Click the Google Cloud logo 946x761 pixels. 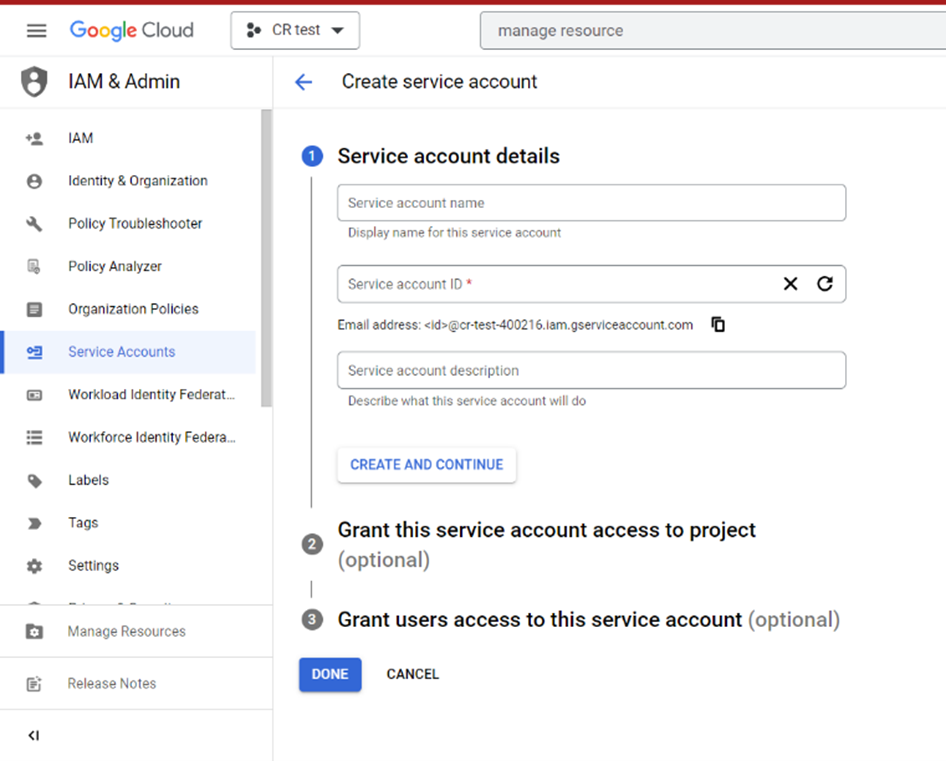(x=132, y=30)
